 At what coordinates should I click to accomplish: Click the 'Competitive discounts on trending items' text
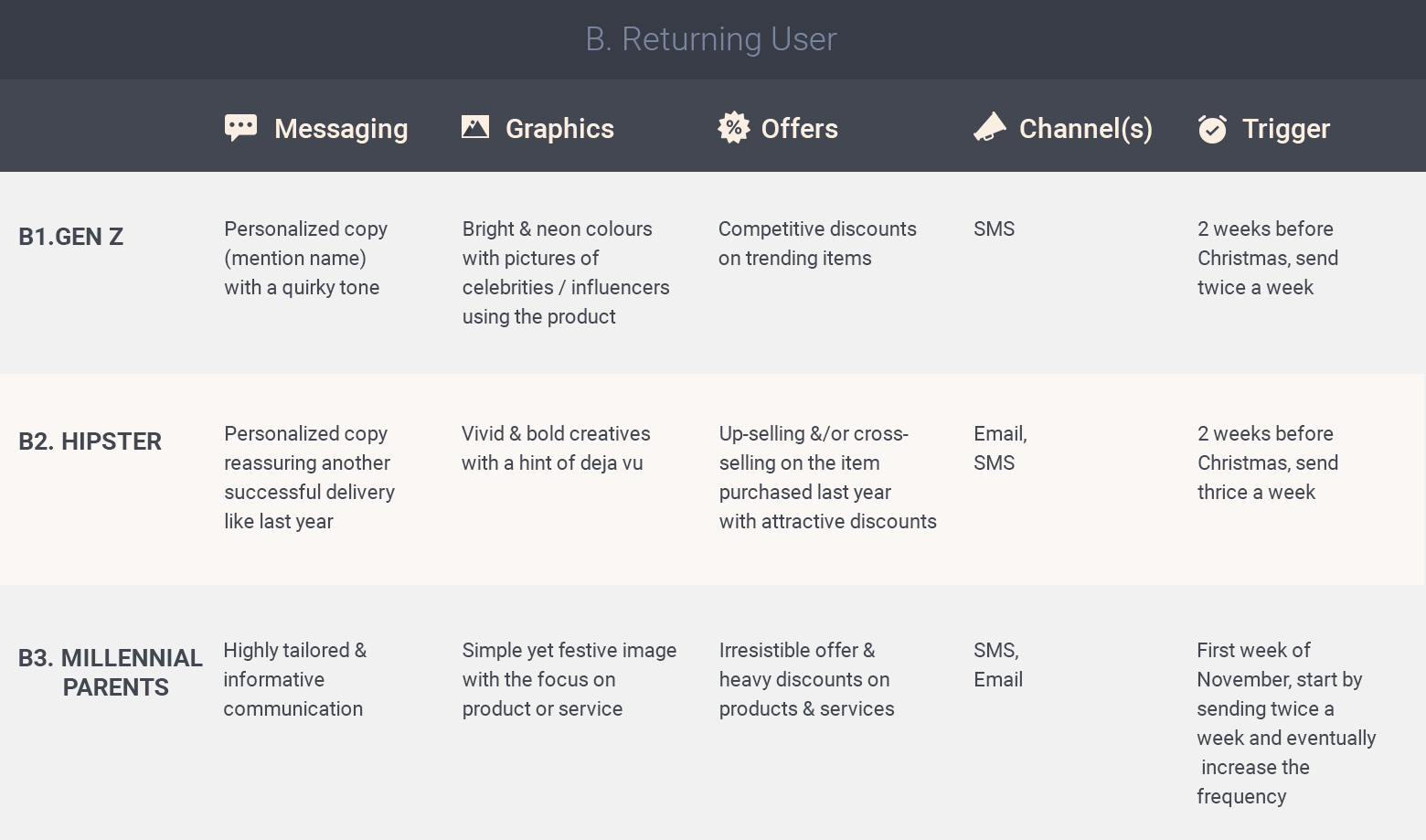click(817, 243)
